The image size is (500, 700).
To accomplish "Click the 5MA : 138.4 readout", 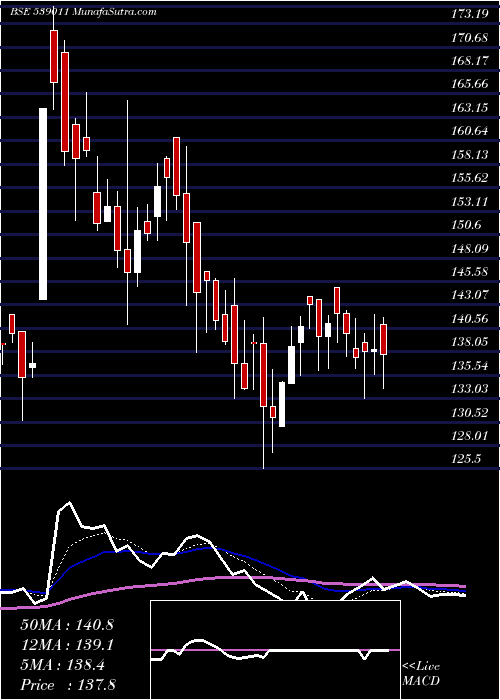I will pos(63,665).
